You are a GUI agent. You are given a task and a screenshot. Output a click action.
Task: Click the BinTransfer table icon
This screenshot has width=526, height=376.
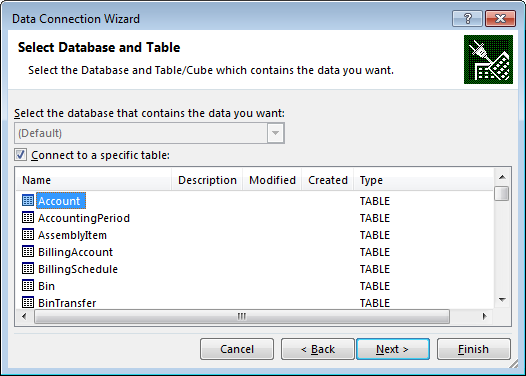point(28,303)
